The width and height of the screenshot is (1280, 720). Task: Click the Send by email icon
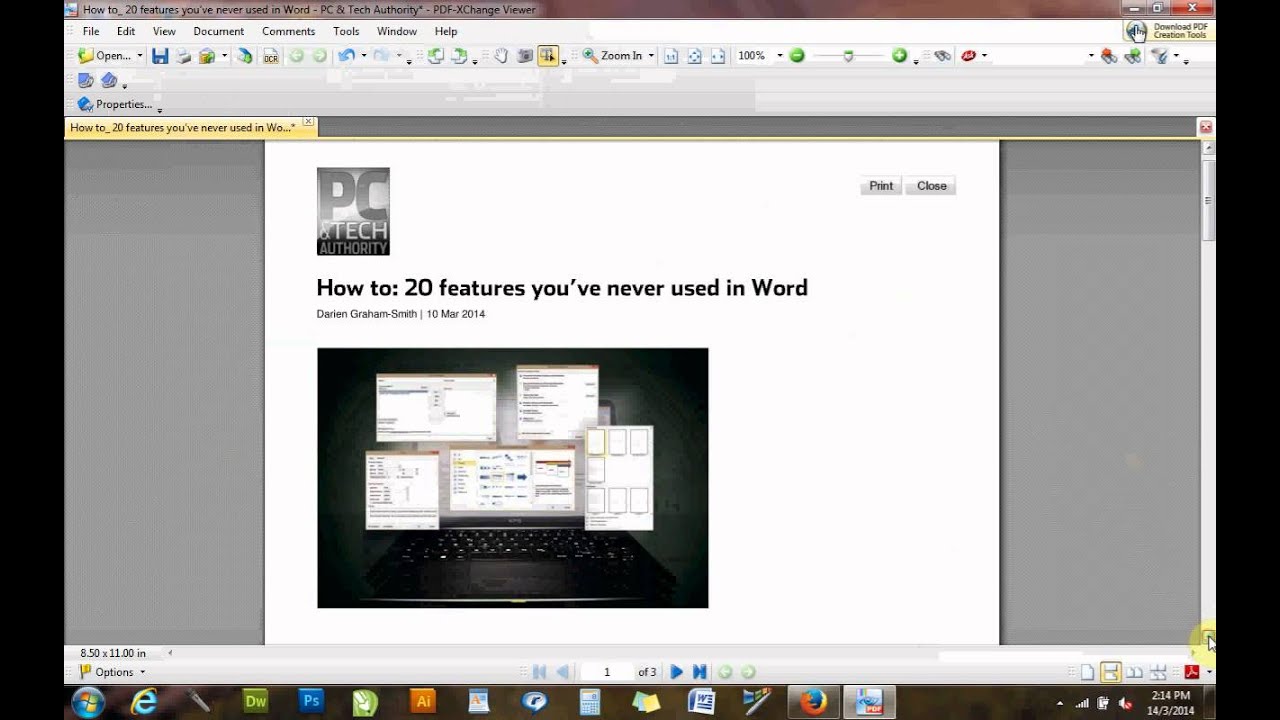[207, 56]
